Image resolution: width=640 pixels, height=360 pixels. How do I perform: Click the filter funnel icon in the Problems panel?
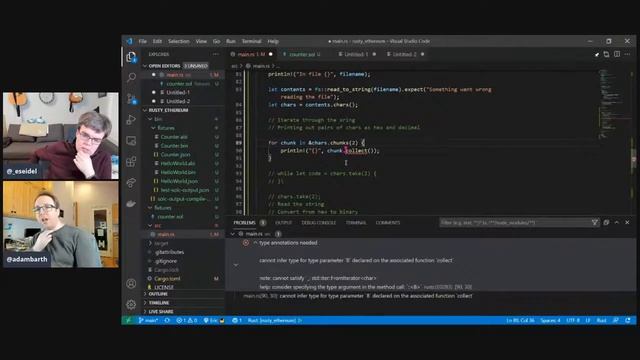[595, 222]
